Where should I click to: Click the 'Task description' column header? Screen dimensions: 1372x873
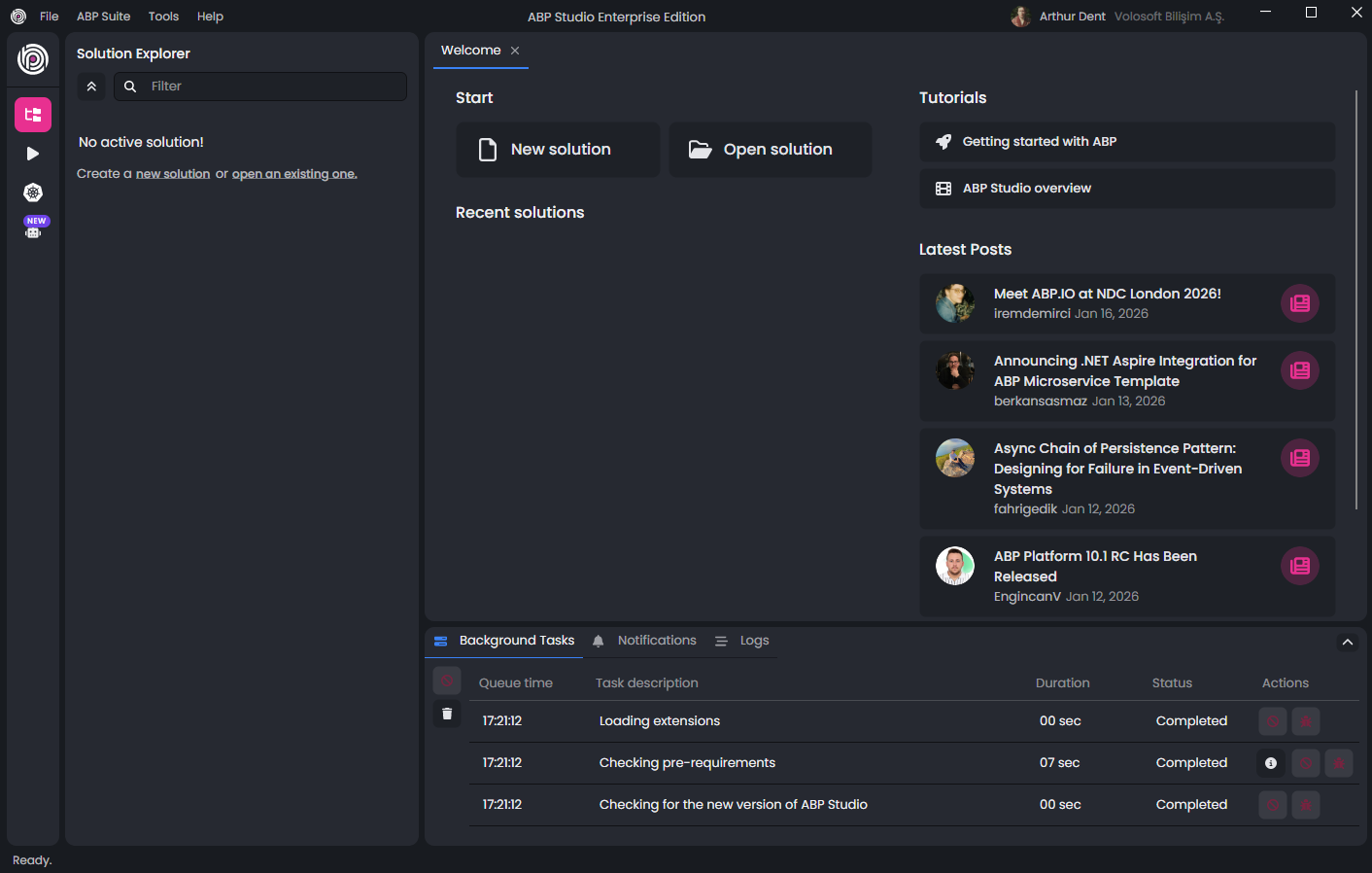(x=647, y=683)
